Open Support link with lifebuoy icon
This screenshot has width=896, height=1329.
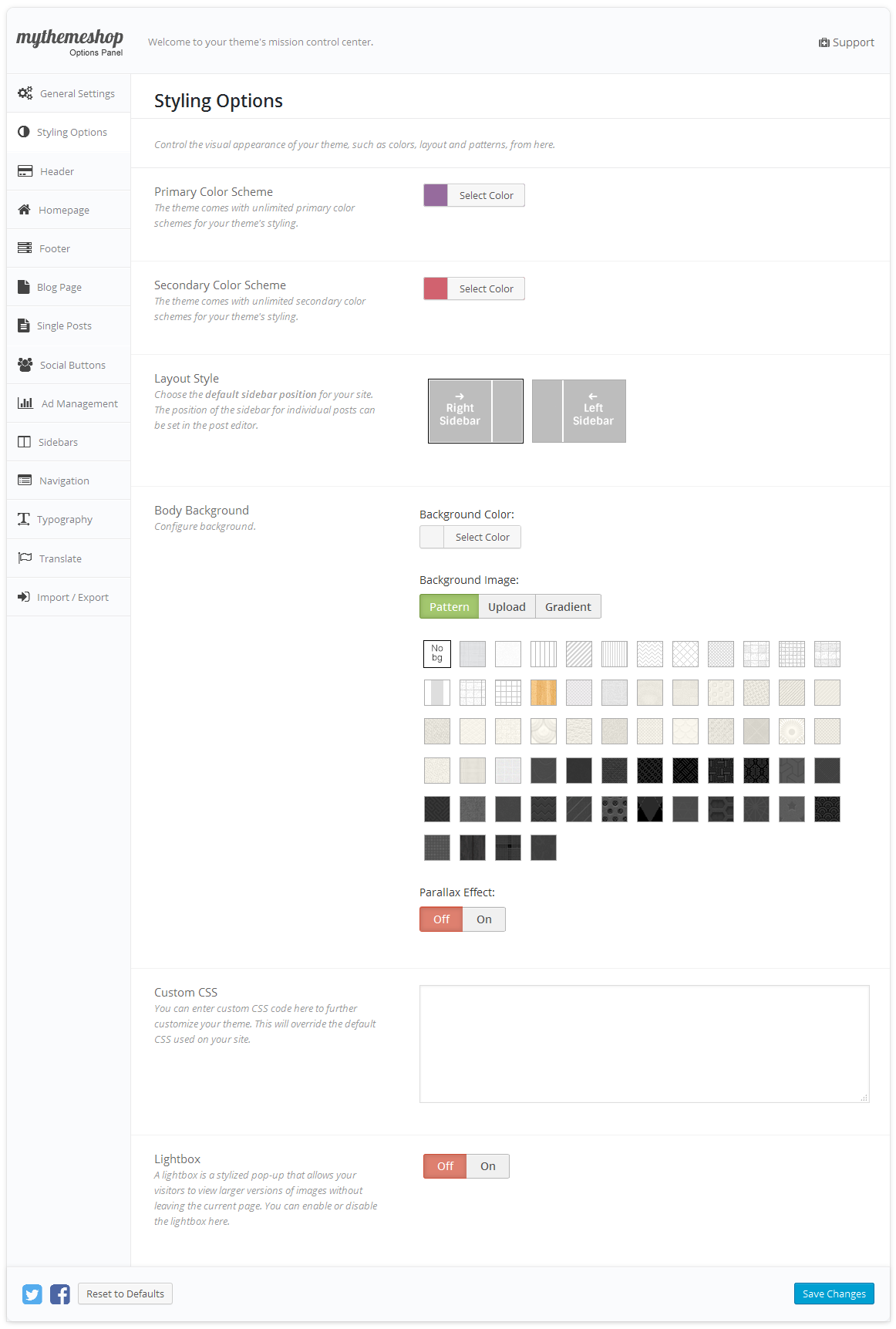[x=846, y=42]
